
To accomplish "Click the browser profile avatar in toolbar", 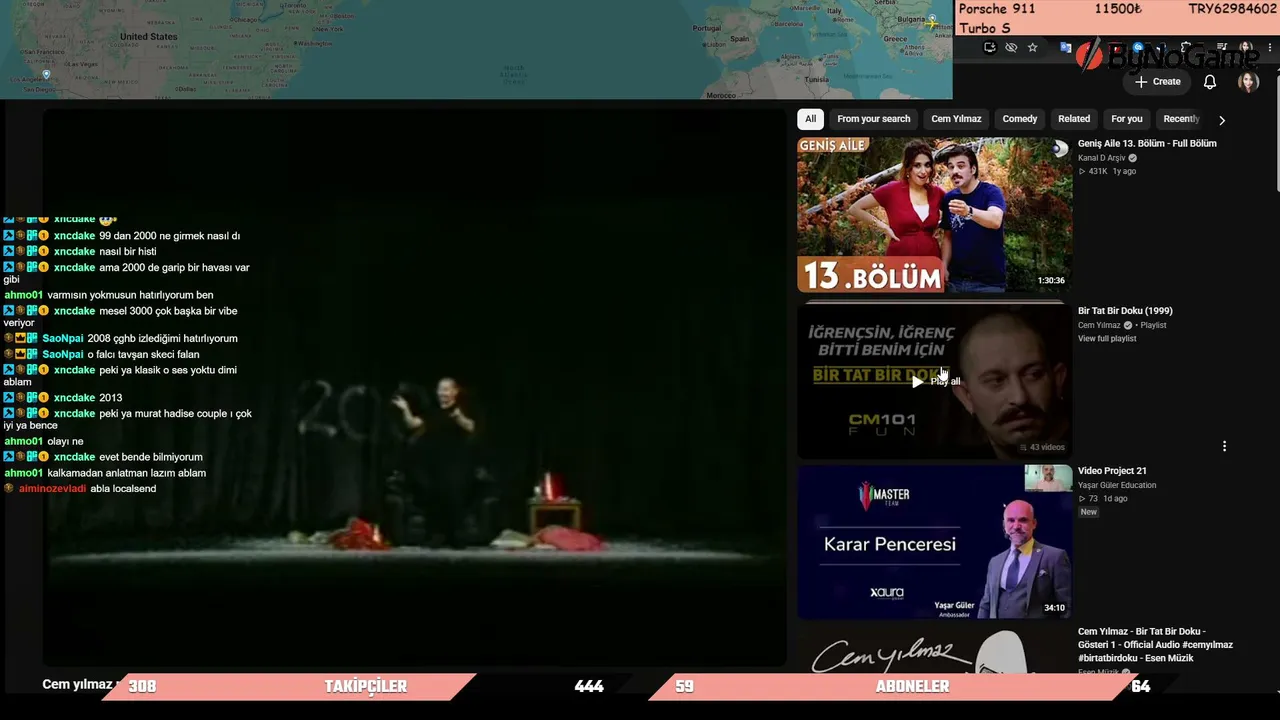I will pos(1246,47).
